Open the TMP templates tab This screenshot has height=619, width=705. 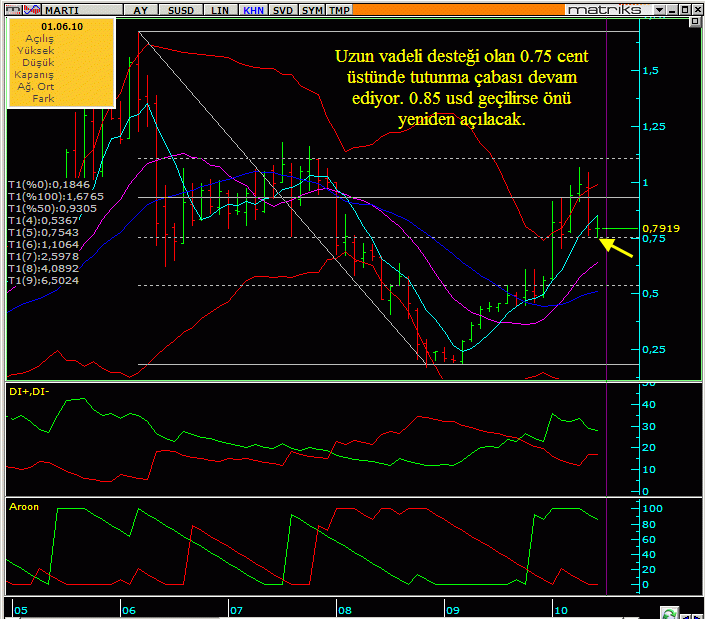[340, 9]
